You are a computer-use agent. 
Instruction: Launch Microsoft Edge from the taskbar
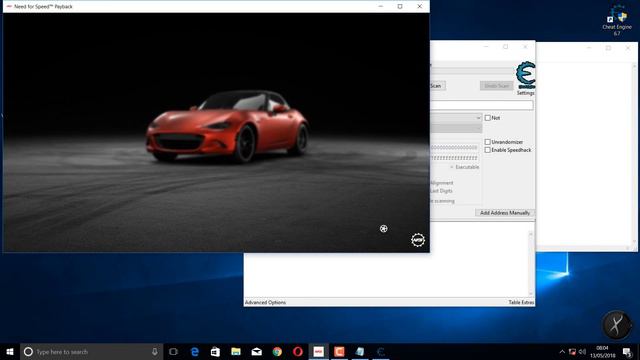click(x=195, y=351)
